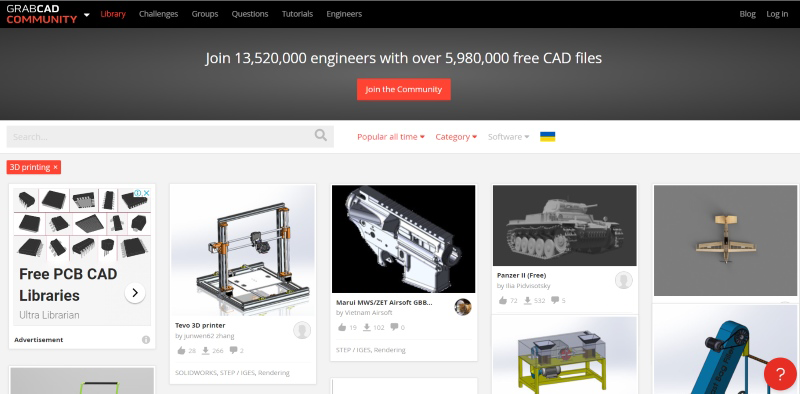Click the Marui MWS/ZET Airsoft GBB title
Screen dimensions: 800x394
point(384,302)
